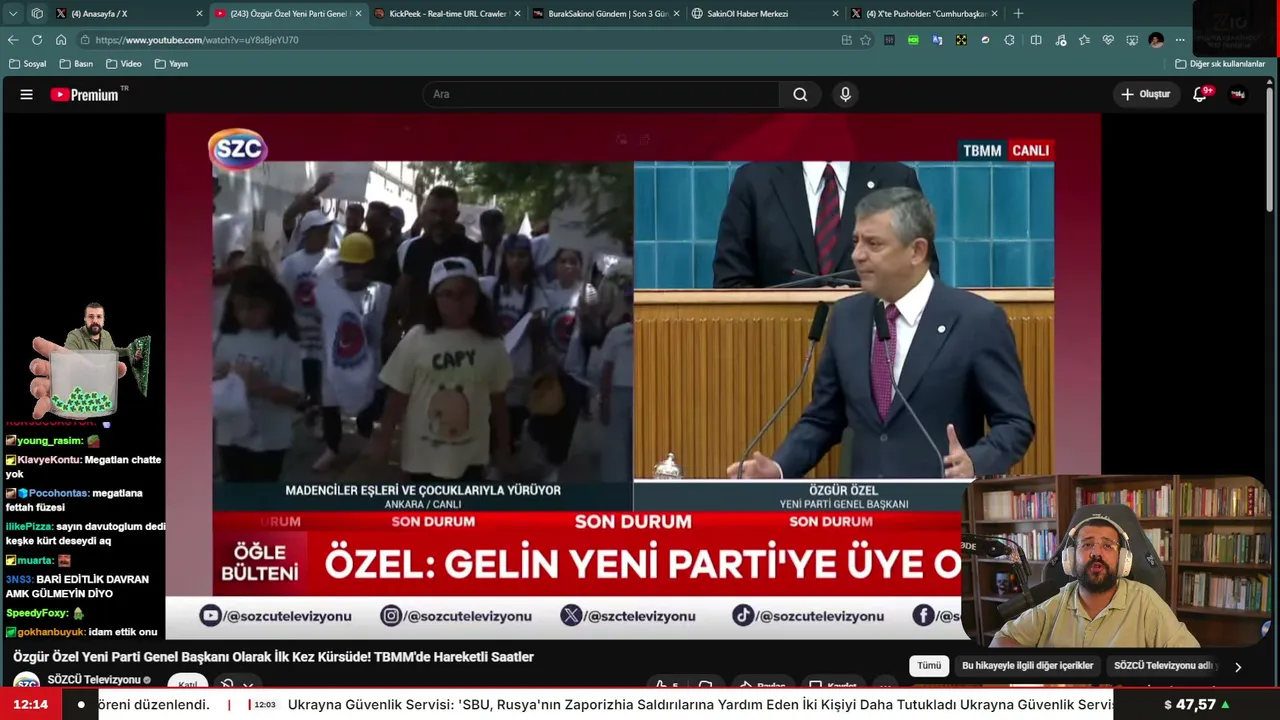Viewport: 1280px width, 720px height.
Task: Click the app install icon in address bar
Action: click(846, 40)
